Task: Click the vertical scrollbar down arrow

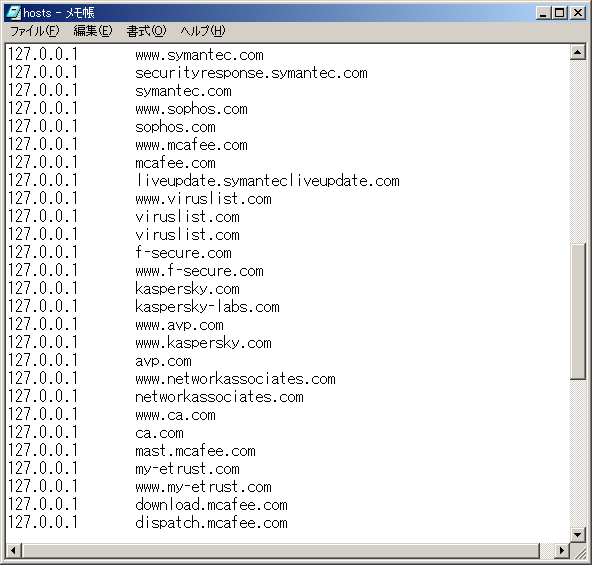Action: click(577, 534)
